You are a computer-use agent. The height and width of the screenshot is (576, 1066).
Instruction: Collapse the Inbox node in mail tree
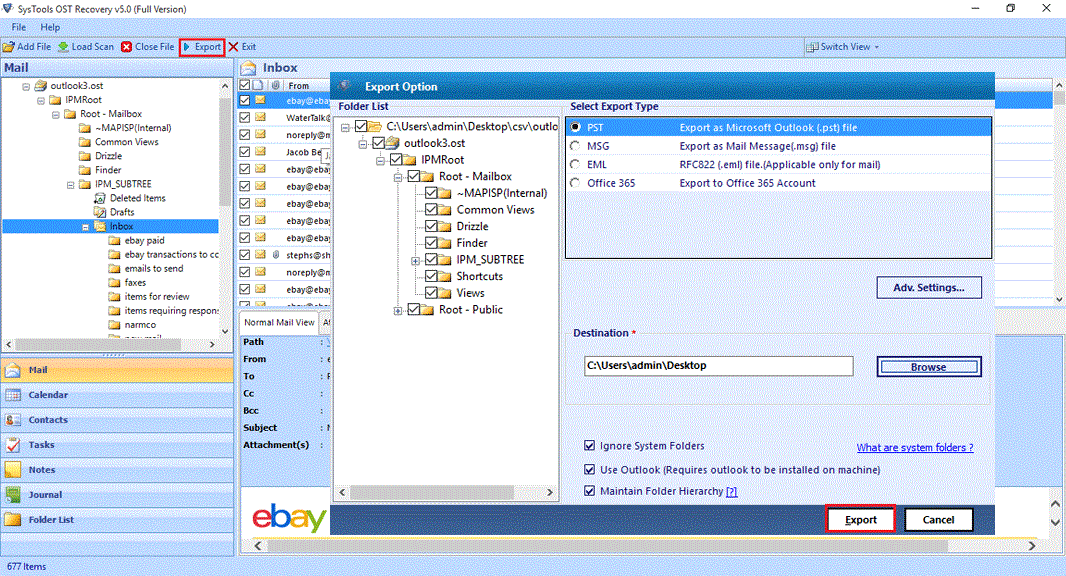86,227
